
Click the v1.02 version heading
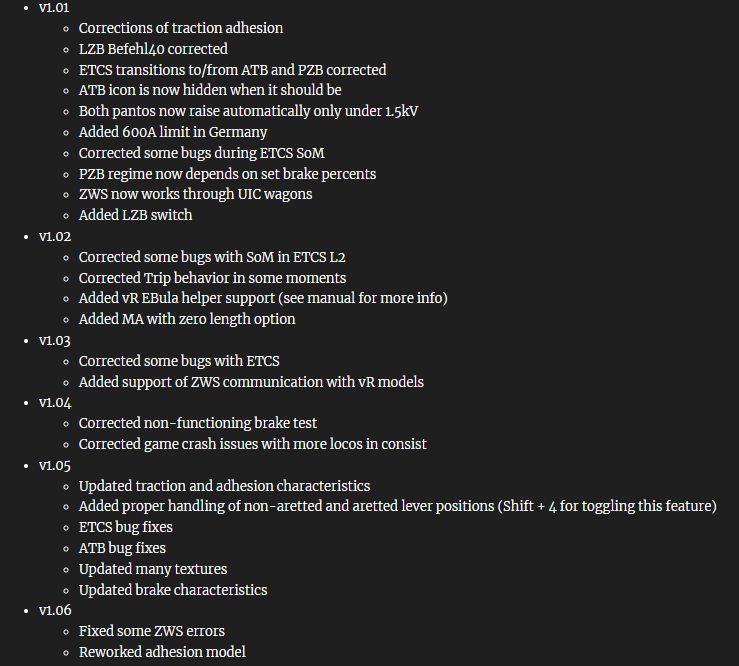pyautogui.click(x=55, y=236)
